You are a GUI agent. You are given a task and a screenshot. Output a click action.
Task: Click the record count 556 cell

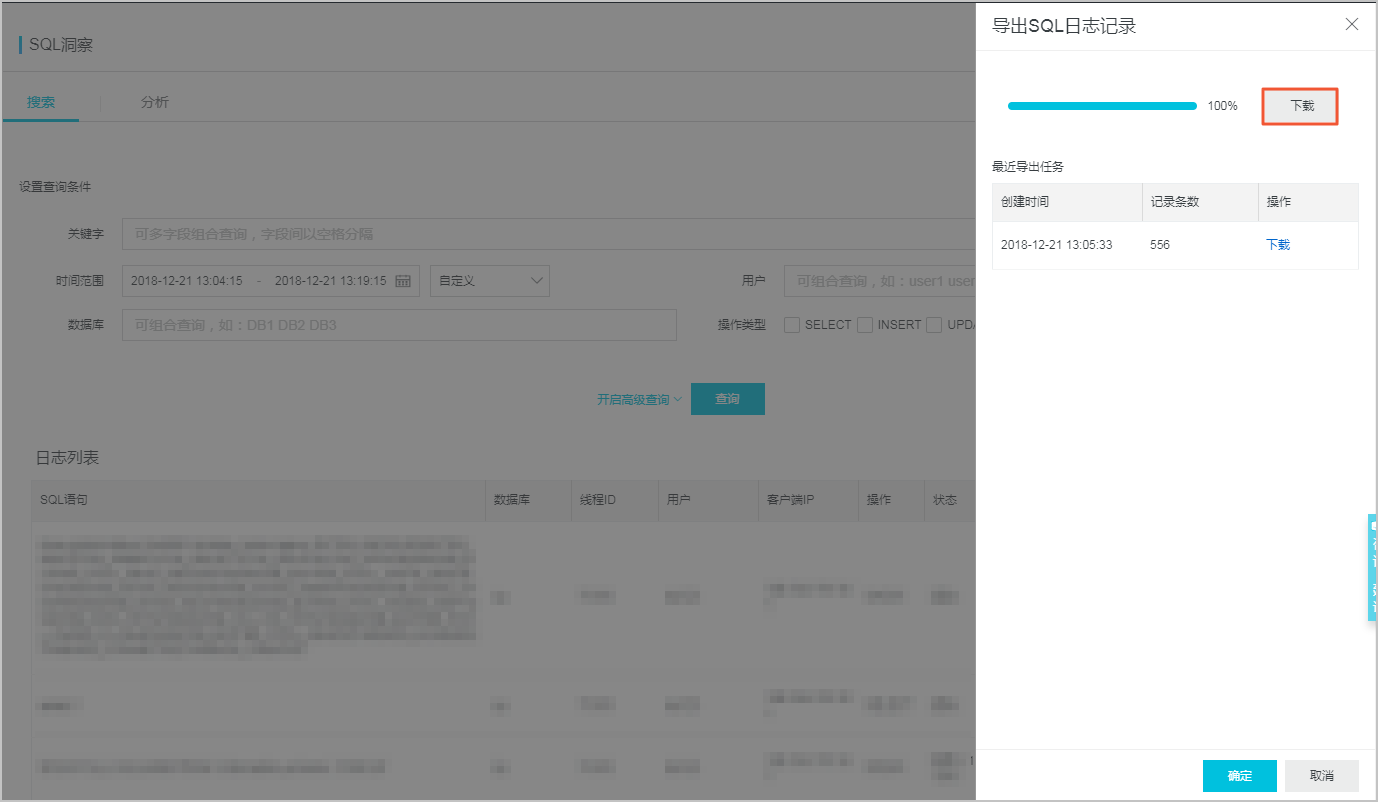pos(1160,245)
